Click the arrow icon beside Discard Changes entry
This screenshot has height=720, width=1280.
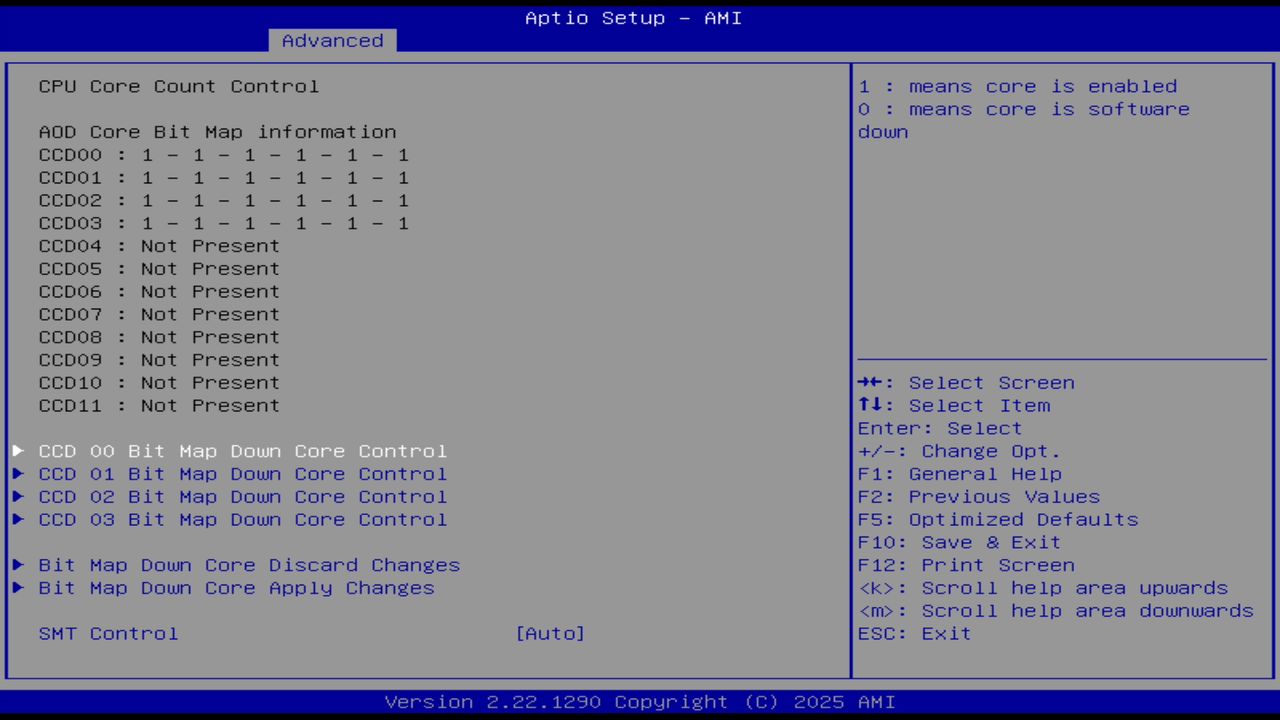coord(17,565)
